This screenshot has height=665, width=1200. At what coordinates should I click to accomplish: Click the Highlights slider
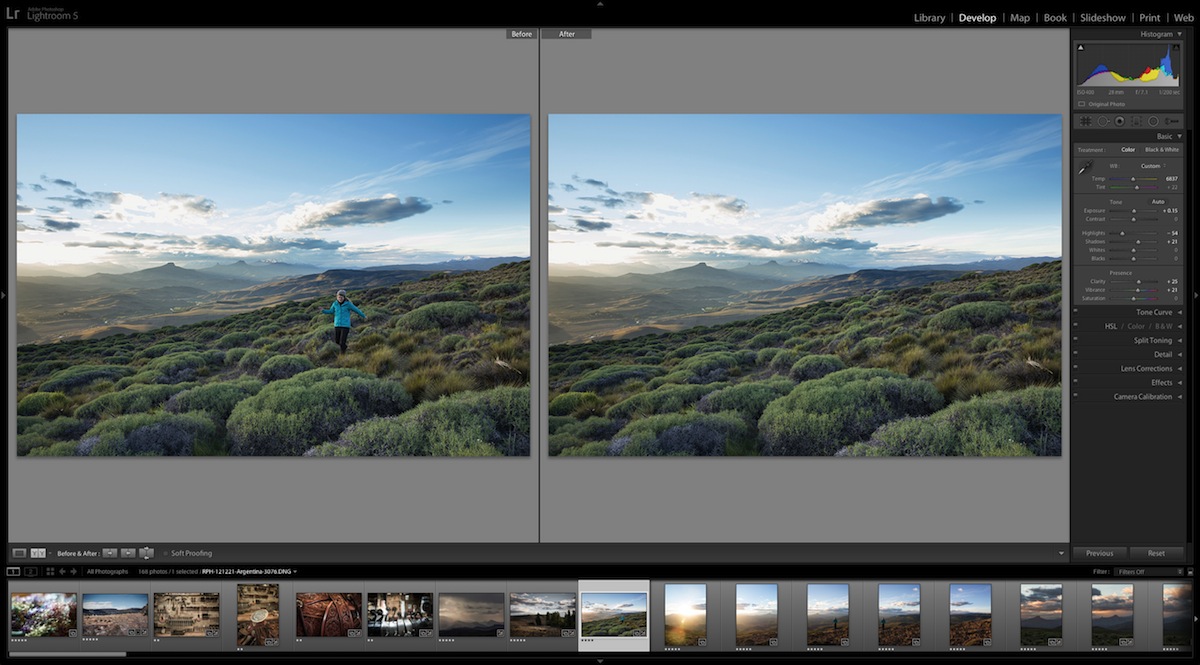click(x=1134, y=233)
